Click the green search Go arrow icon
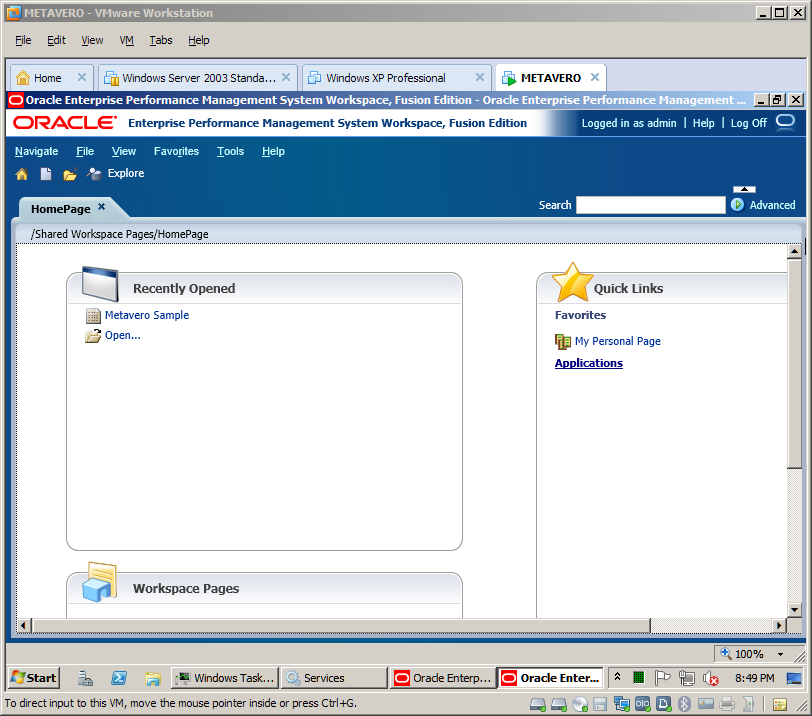Screen dimensions: 812x716 737,205
